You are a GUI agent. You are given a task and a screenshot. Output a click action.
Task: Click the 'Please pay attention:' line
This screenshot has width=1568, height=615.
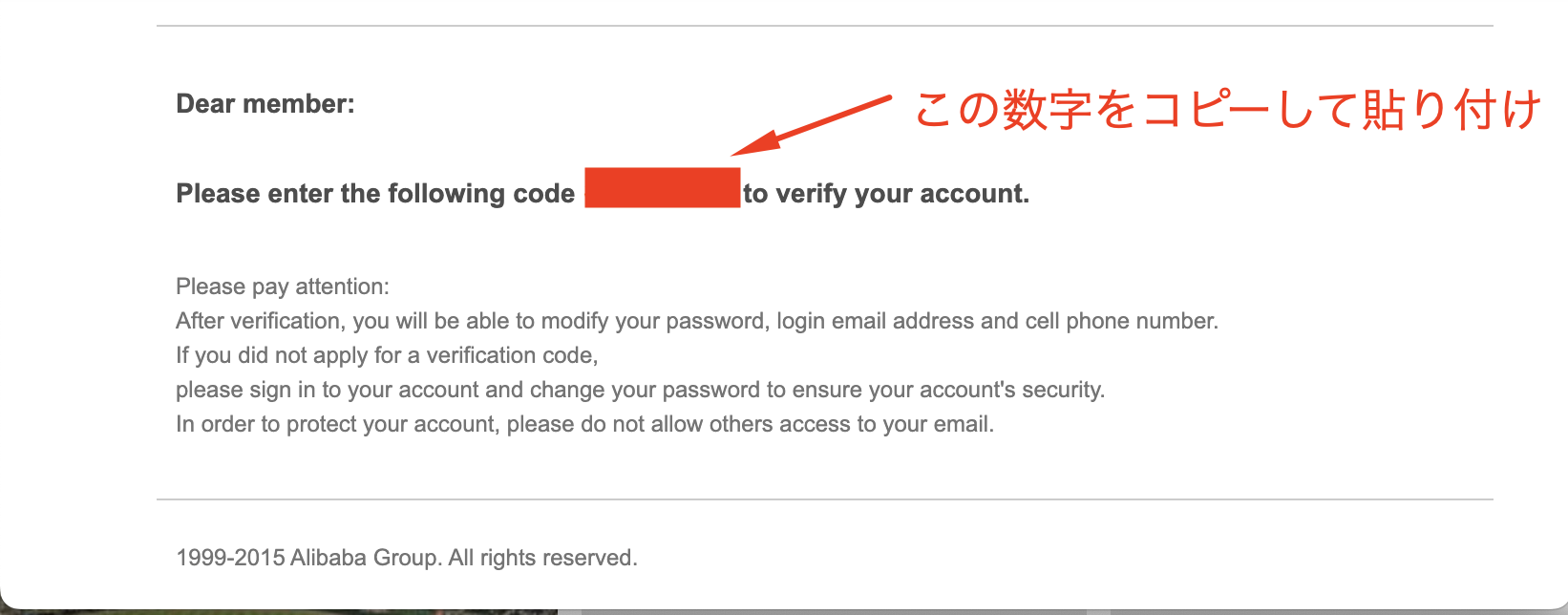click(283, 286)
